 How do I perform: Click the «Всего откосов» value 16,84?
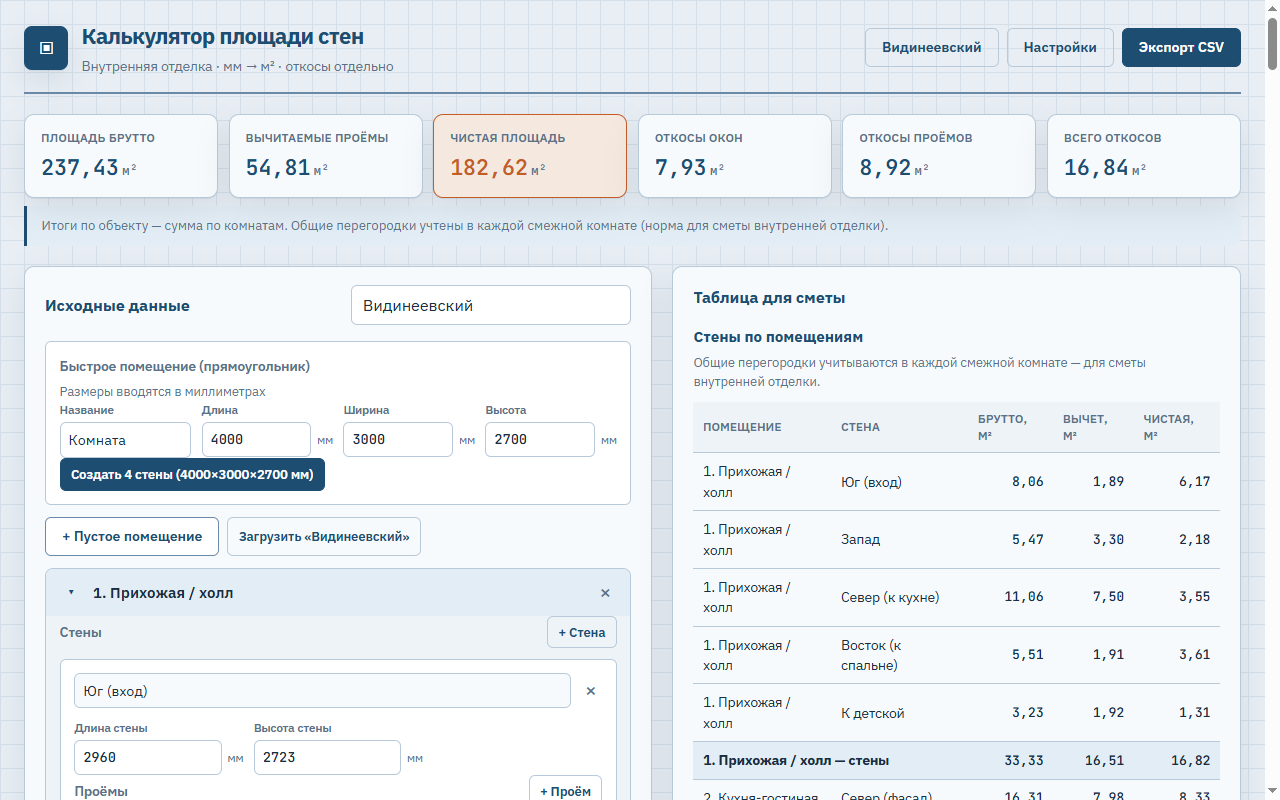tap(1096, 167)
